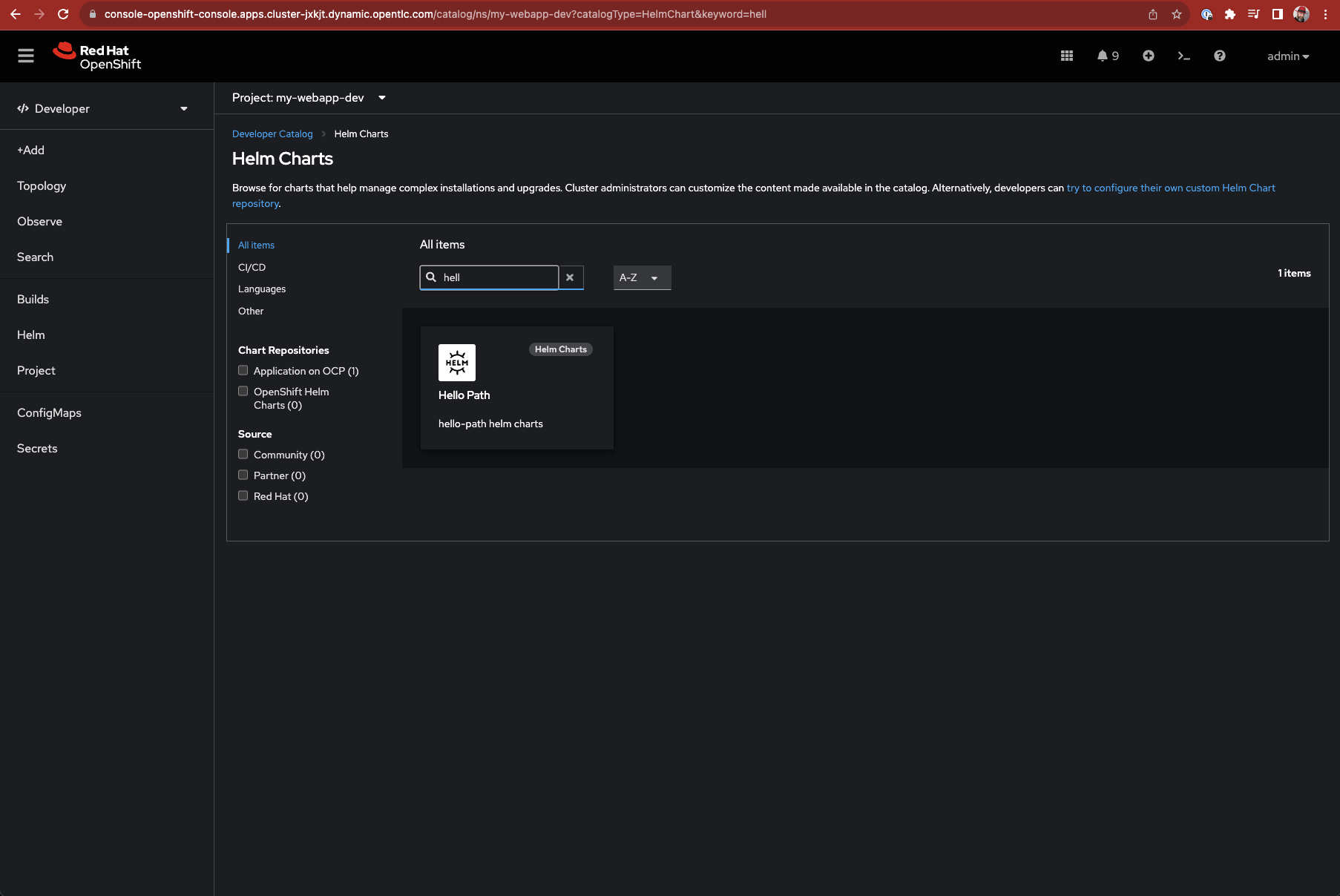
Task: Switch to the CI/CD category
Action: point(252,267)
